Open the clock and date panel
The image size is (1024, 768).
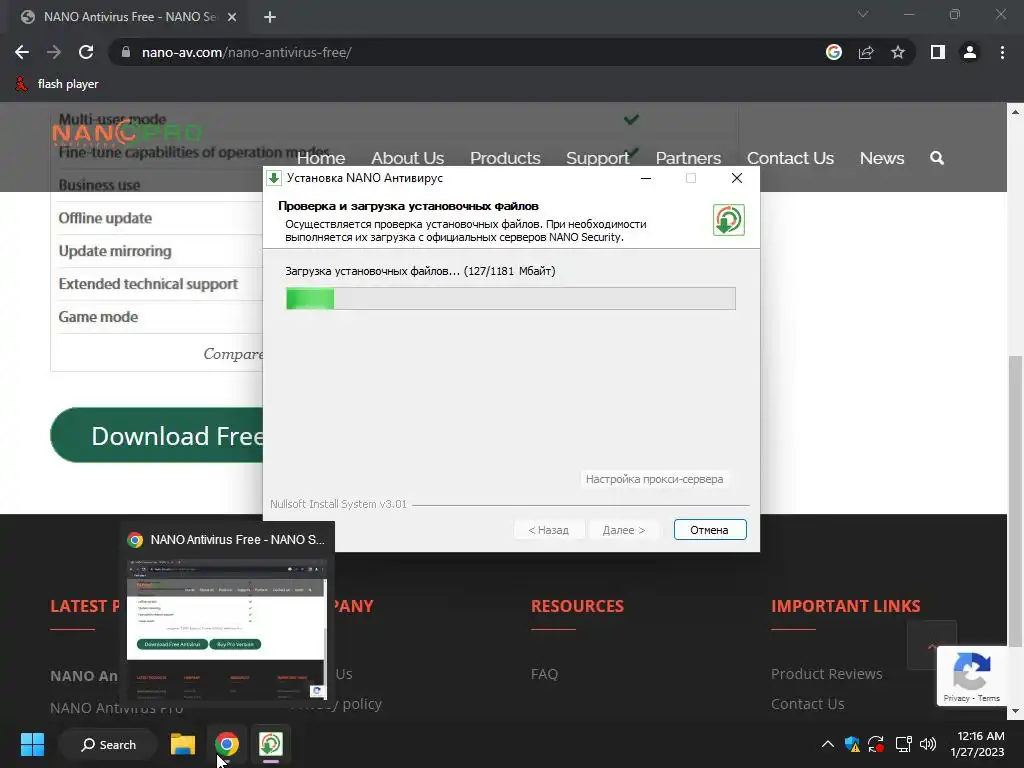click(977, 744)
